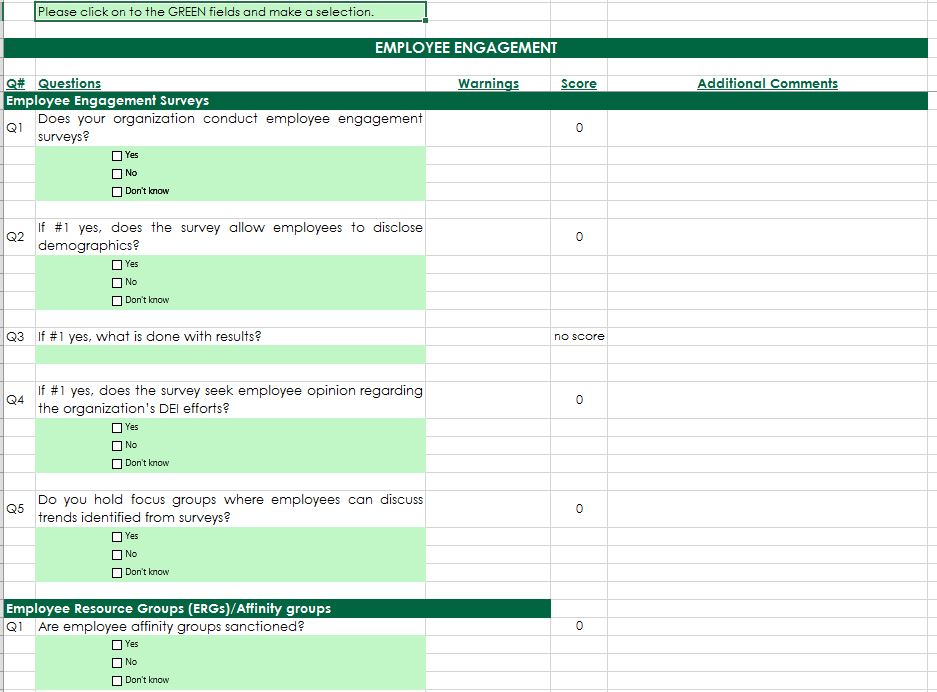Select Yes for survey demographics disclosure question
Viewport: 937px width, 692px height.
[x=117, y=265]
